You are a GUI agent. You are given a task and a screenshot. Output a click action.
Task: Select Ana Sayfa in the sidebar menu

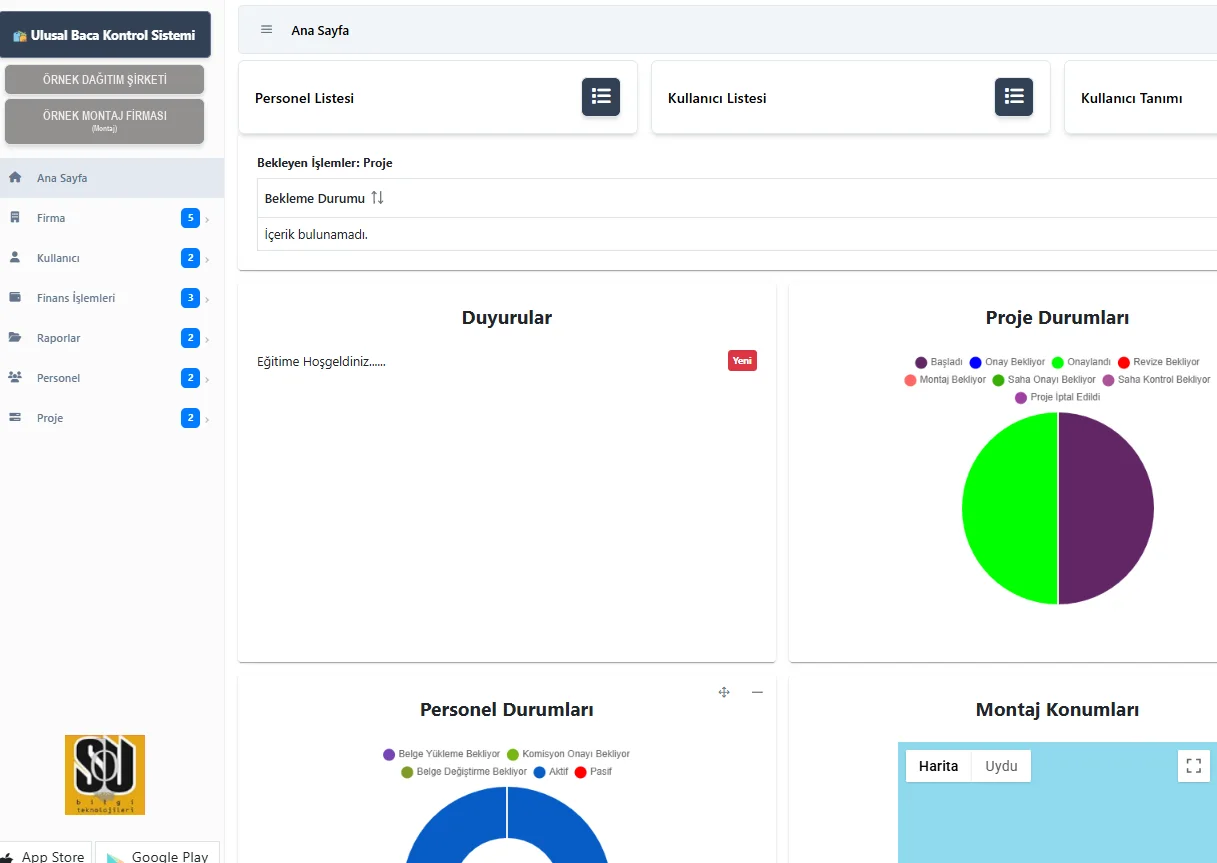coord(112,178)
